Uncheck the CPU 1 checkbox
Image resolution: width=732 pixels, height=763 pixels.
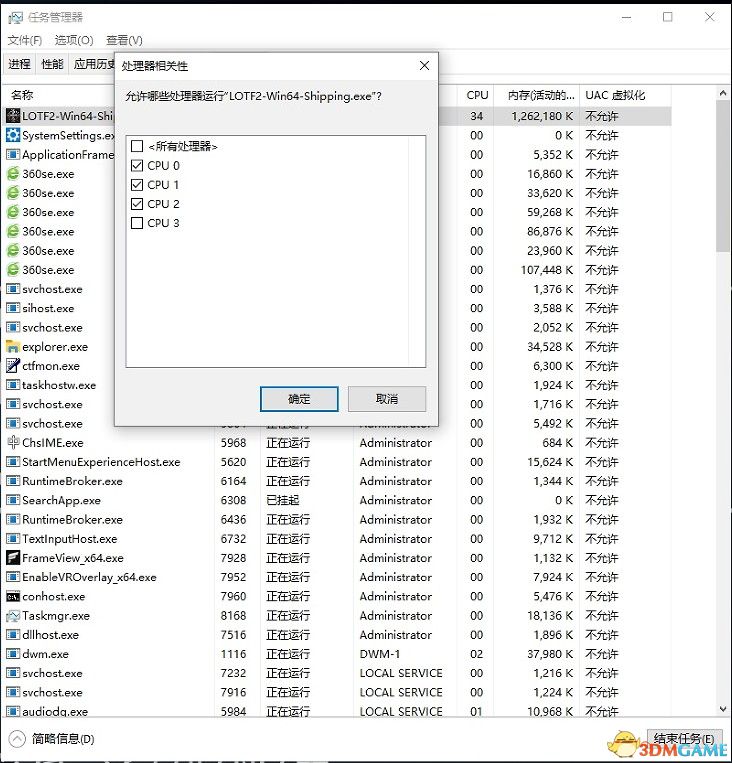pos(137,184)
